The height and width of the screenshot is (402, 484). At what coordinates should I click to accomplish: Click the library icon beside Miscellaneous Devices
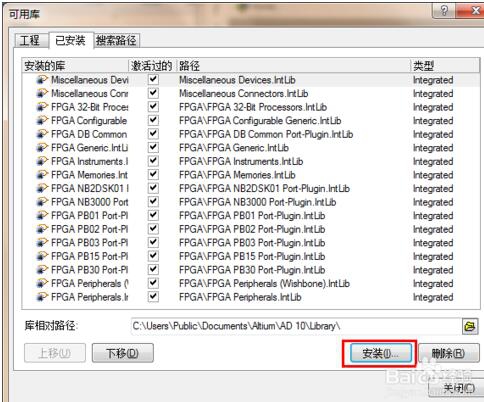[x=42, y=80]
